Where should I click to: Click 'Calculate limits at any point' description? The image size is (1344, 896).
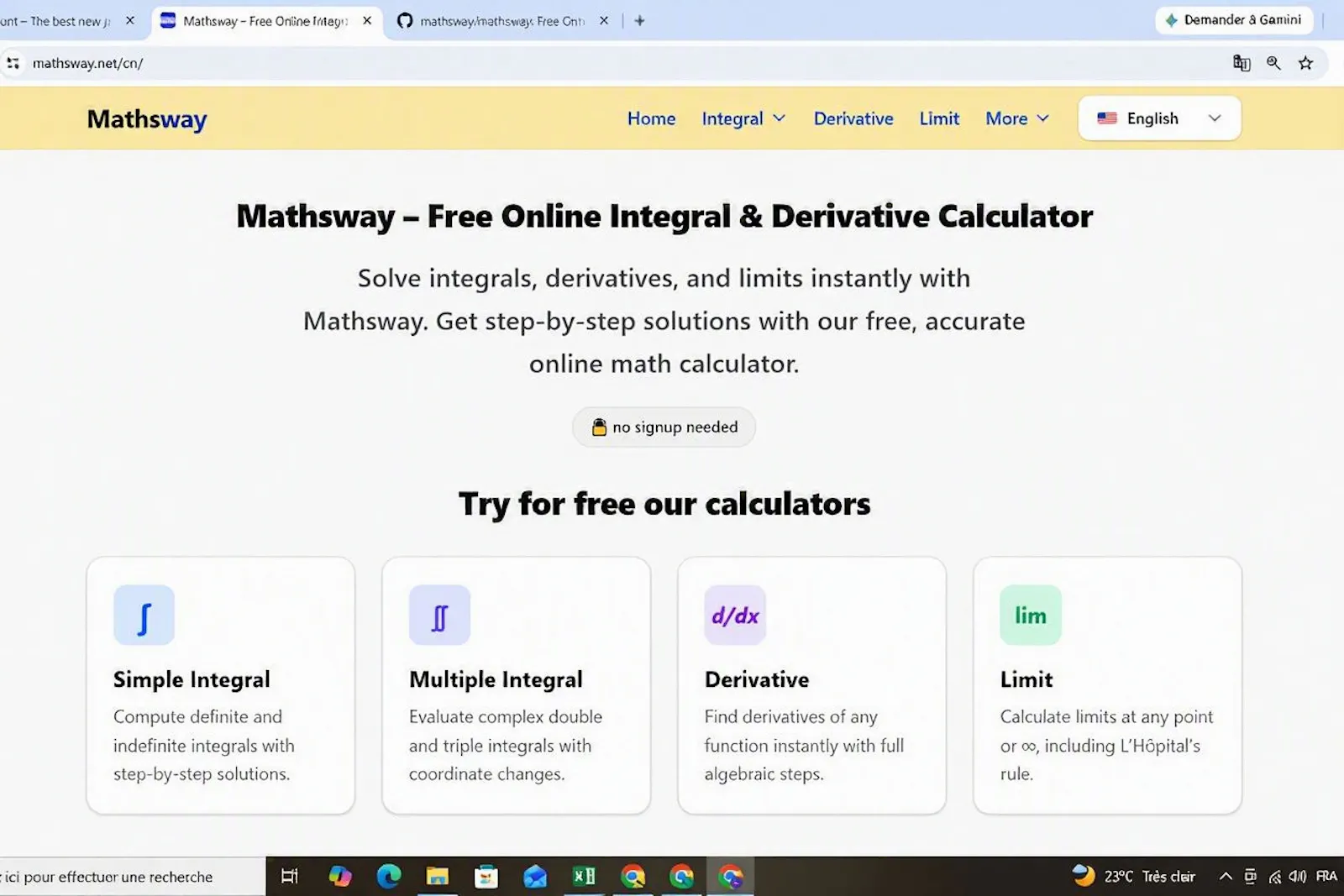pos(1106,746)
